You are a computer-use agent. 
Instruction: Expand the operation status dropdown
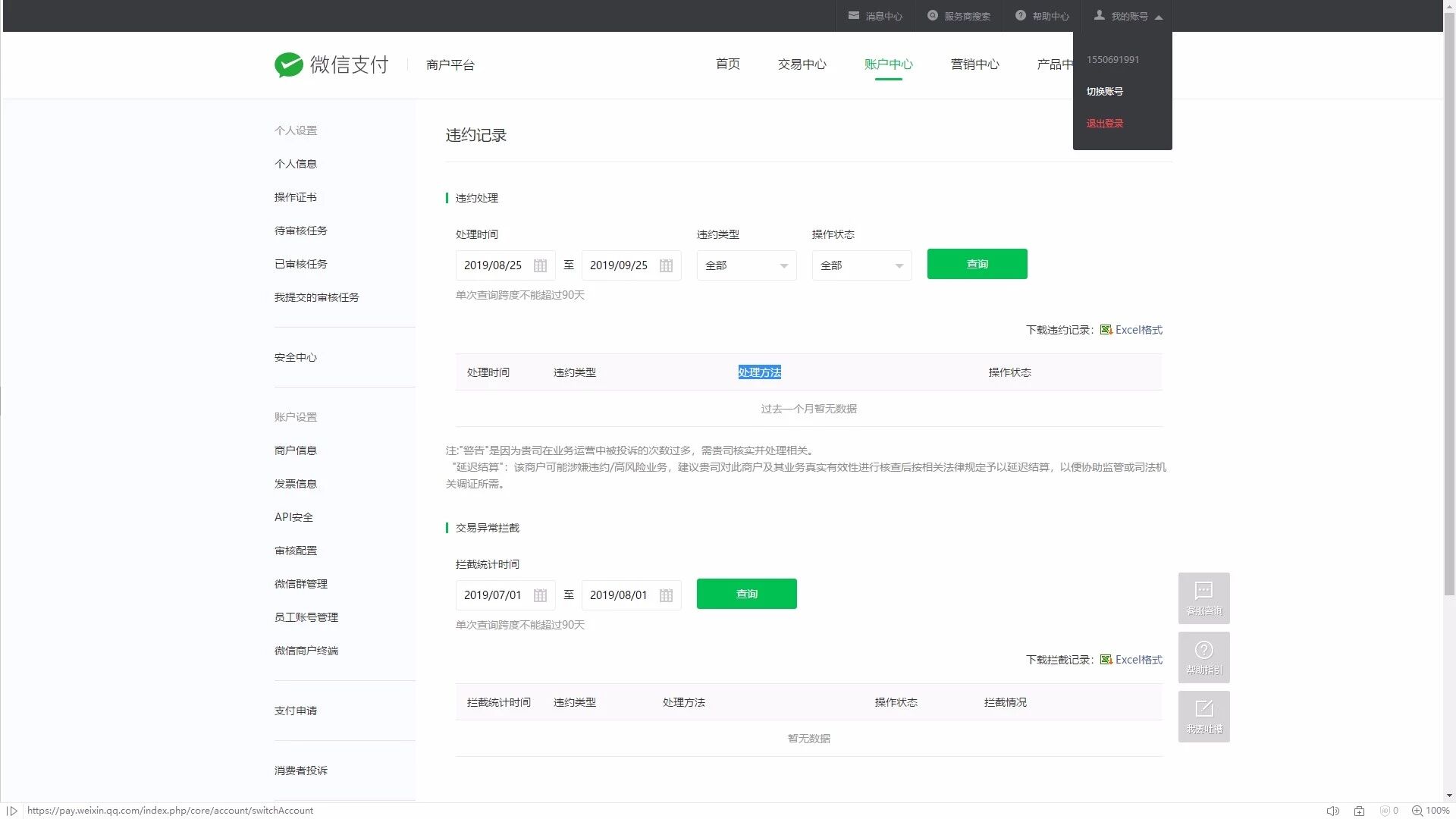click(x=861, y=266)
